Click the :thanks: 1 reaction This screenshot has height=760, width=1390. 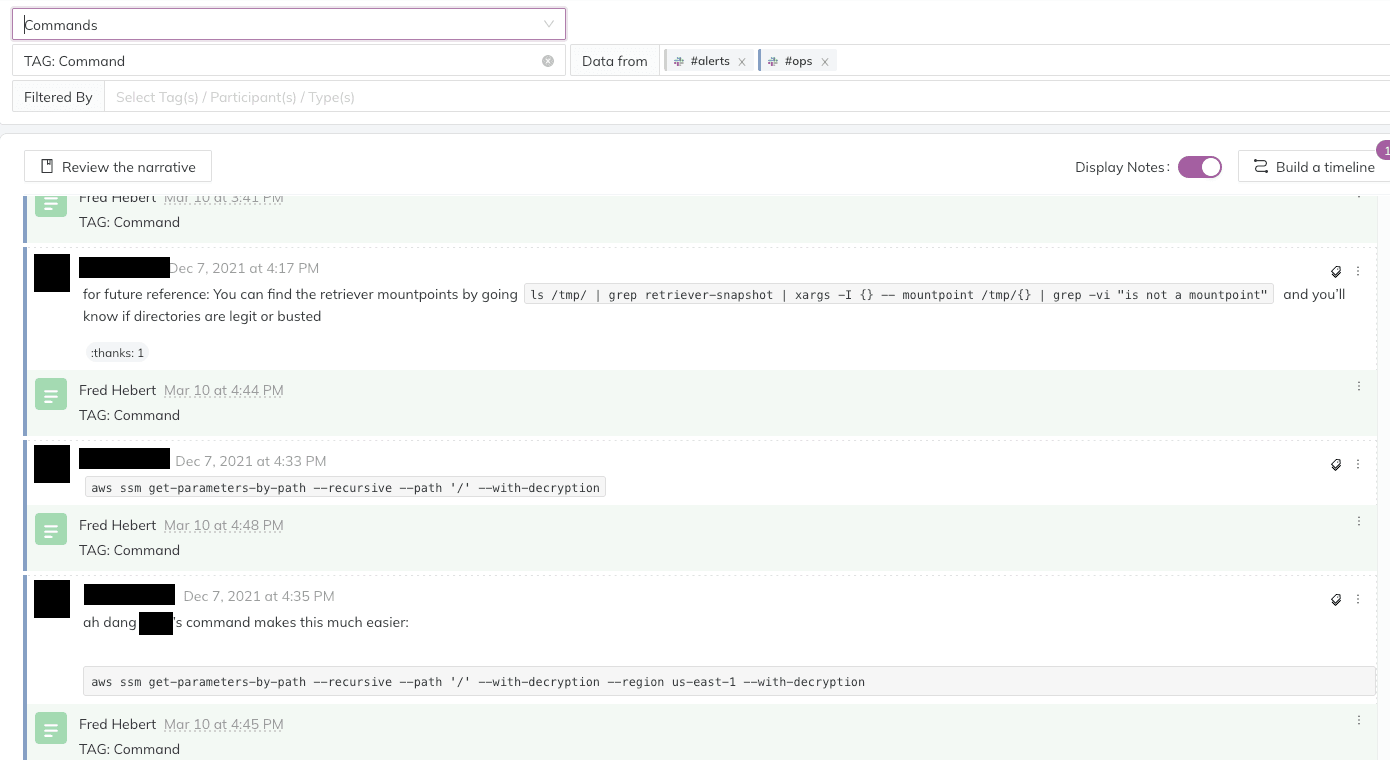(118, 352)
